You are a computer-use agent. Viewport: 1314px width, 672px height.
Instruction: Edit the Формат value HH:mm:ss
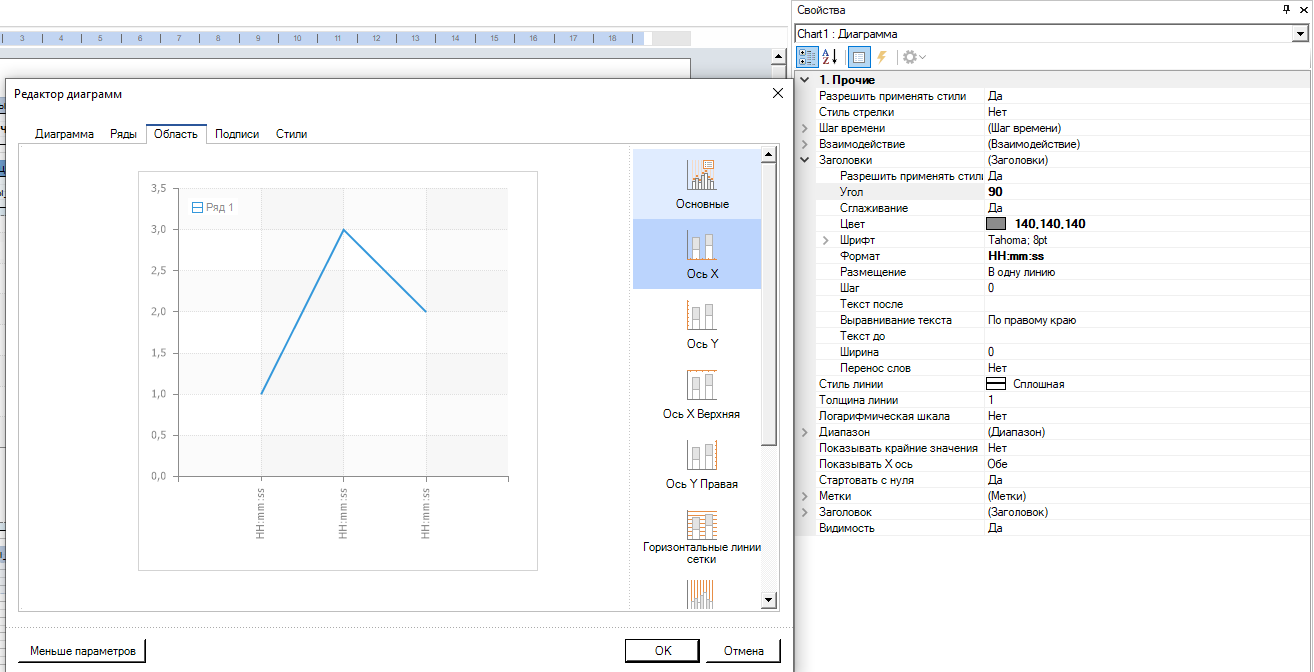pos(1147,256)
